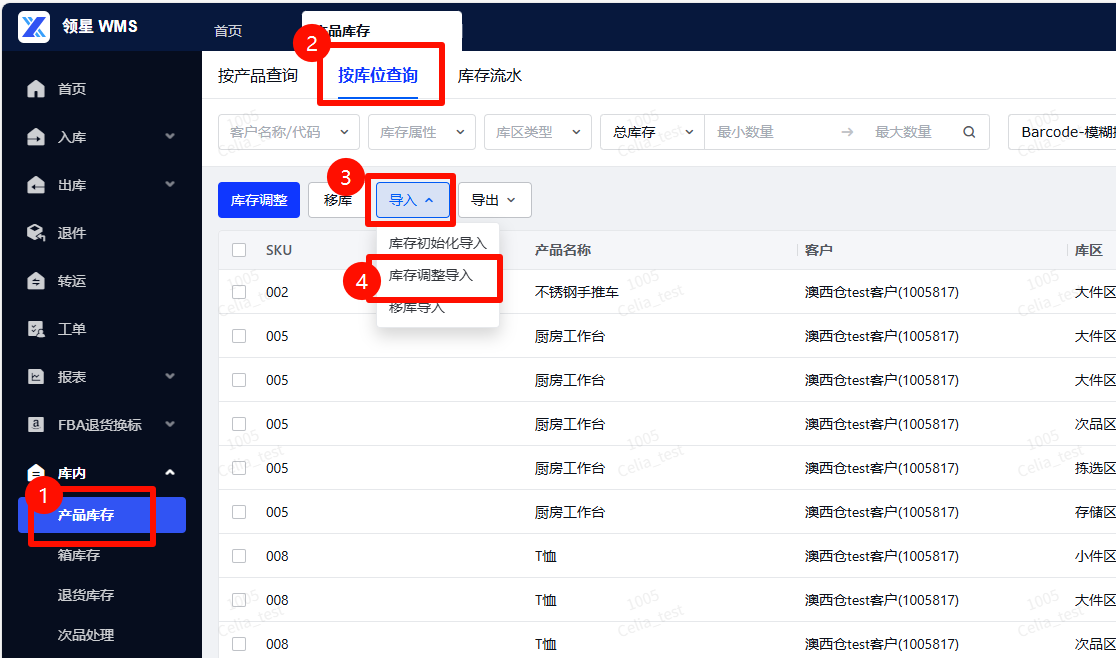The height and width of the screenshot is (658, 1116).
Task: Switch to the 按库位查询 tab
Action: tap(378, 75)
